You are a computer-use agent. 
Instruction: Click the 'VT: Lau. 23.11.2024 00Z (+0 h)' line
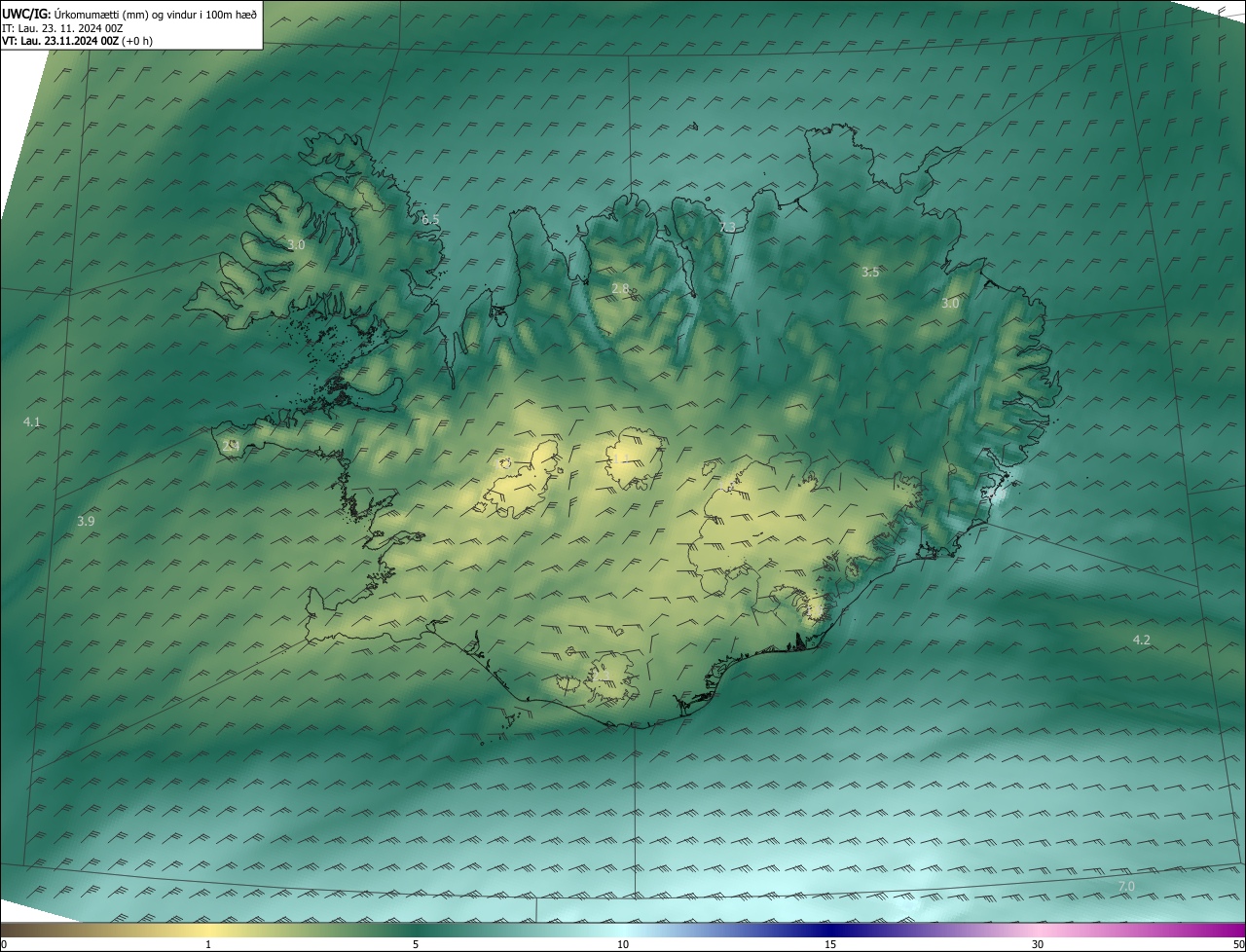tap(77, 41)
